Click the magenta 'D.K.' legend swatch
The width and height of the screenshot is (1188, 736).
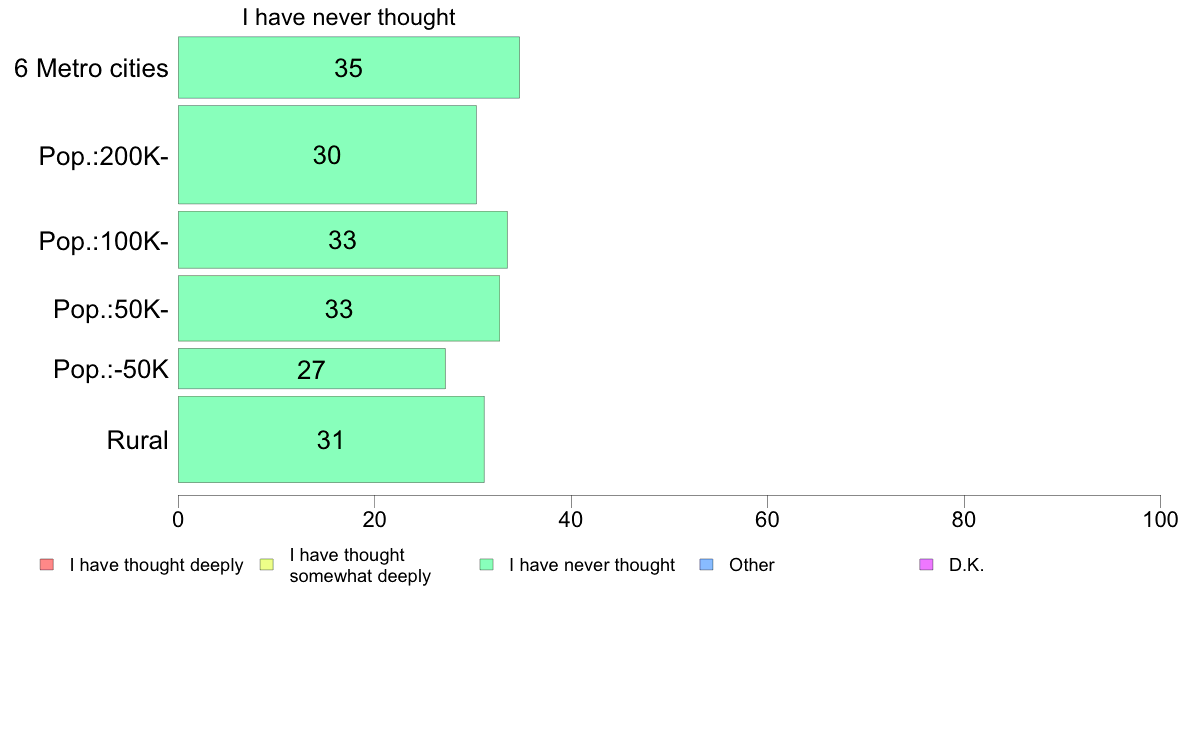(x=926, y=565)
